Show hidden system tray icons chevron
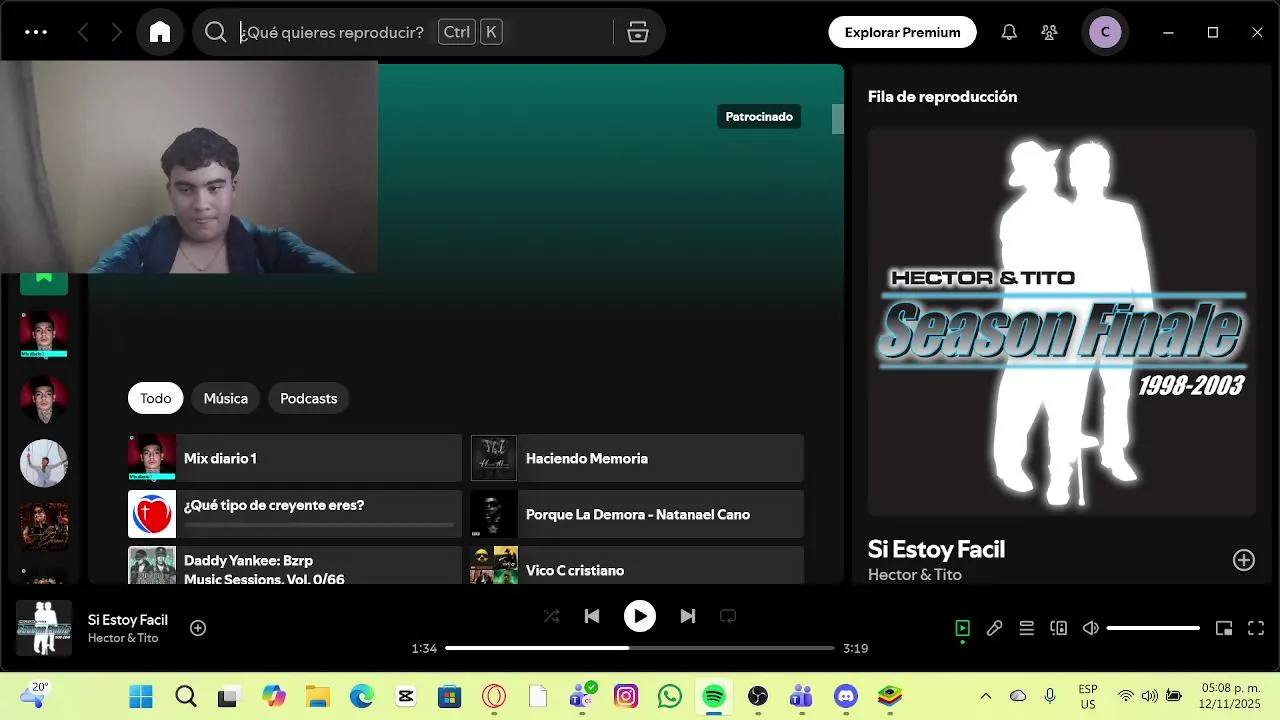 985,696
